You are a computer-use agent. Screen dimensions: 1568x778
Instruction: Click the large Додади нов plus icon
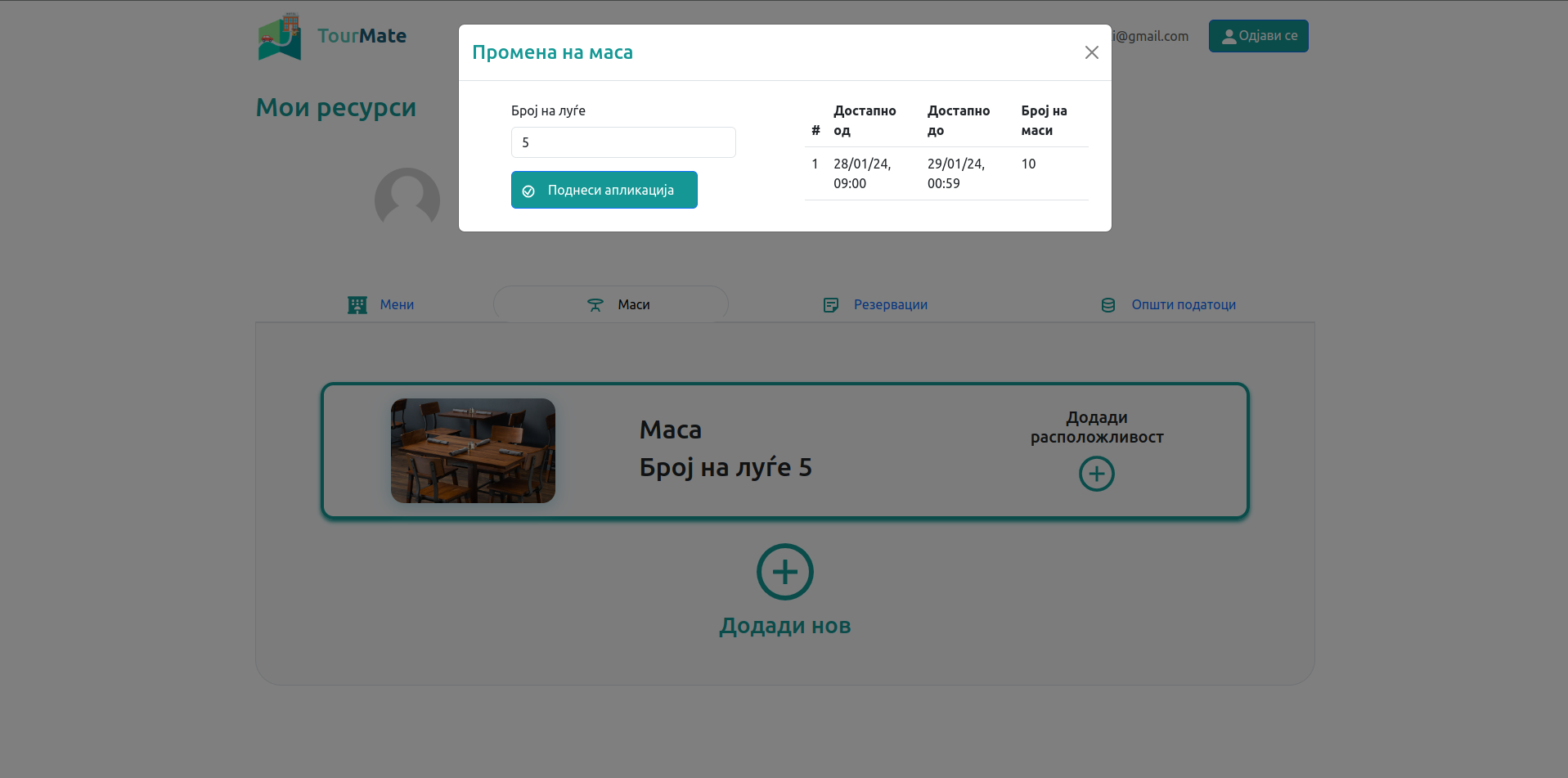click(x=784, y=572)
